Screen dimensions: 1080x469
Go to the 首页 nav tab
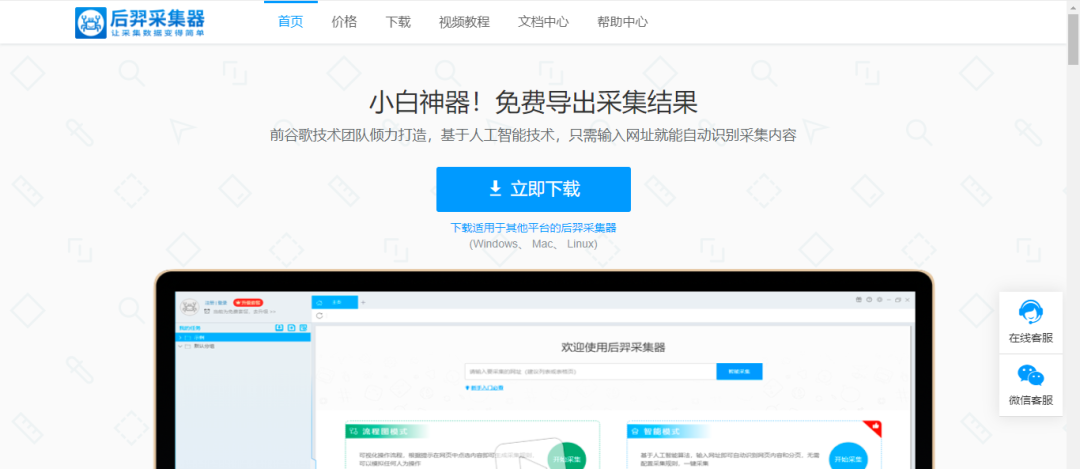click(290, 21)
